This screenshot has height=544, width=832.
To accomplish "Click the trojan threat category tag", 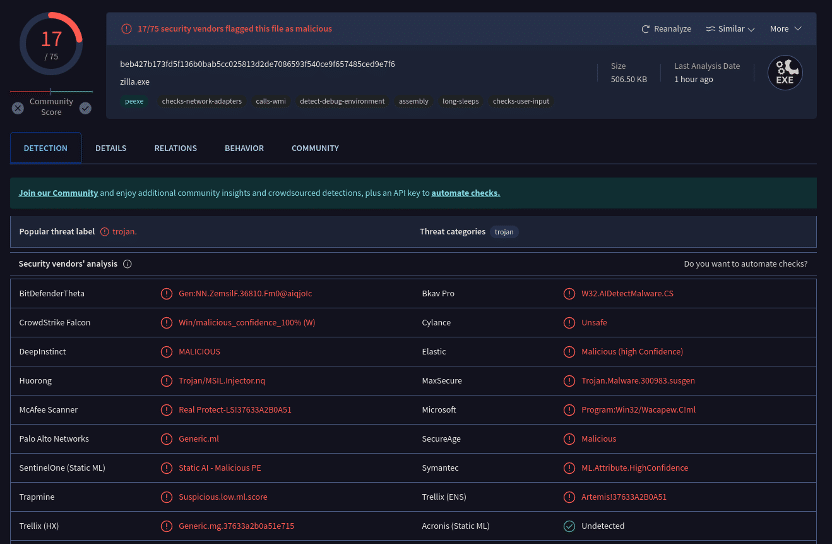I will tap(504, 232).
